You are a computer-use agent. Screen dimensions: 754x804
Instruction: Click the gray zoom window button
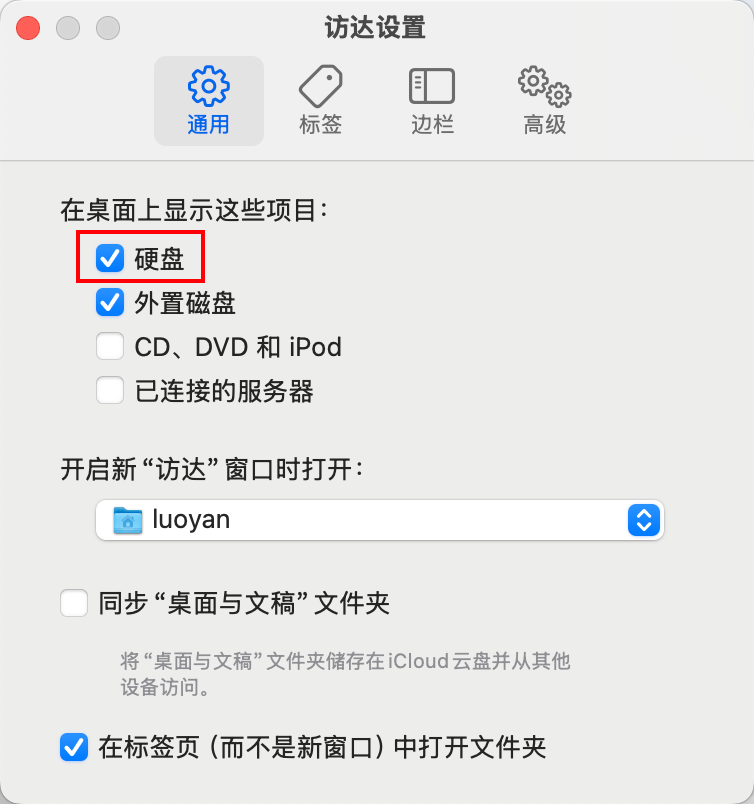point(108,28)
